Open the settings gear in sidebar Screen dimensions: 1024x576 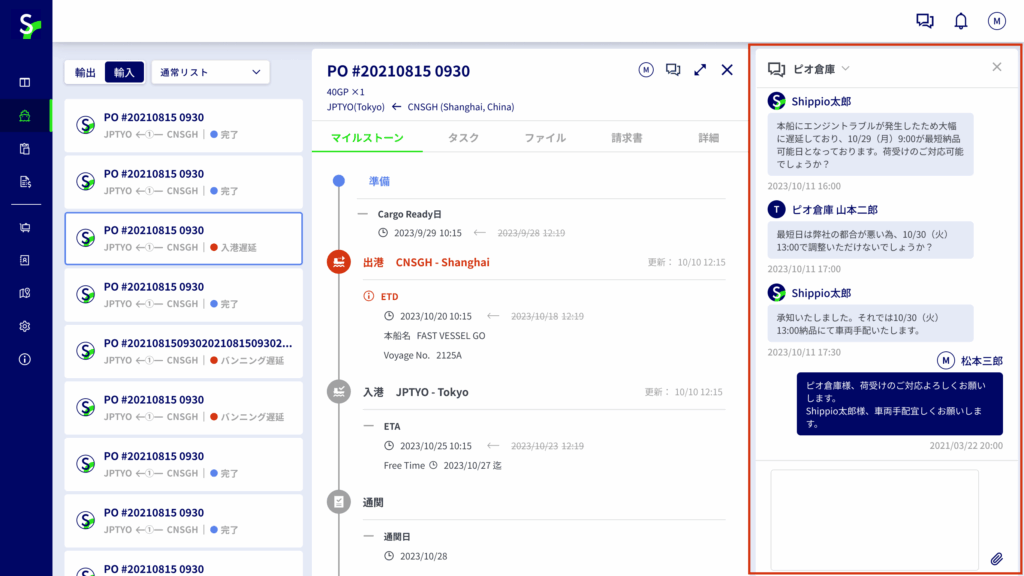click(25, 326)
